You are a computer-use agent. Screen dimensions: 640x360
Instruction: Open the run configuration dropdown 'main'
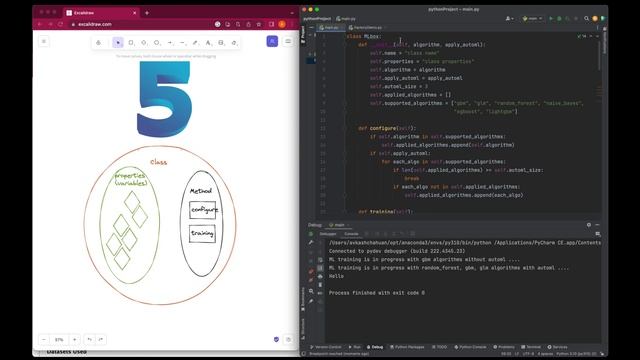point(533,19)
